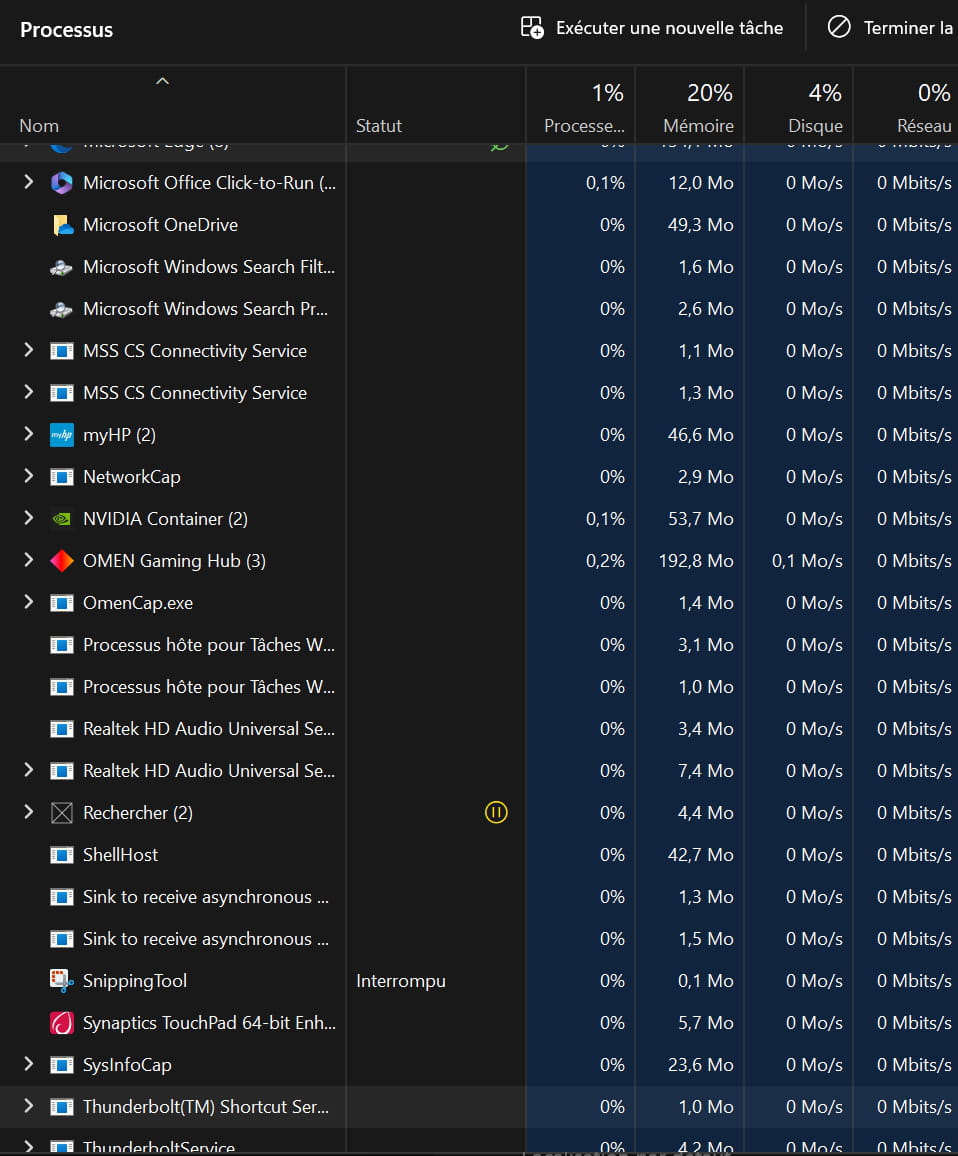Select the '12,0 Mo' memory cell of Office Click-to-Run
Viewport: 958px width, 1156px height.
(x=701, y=183)
